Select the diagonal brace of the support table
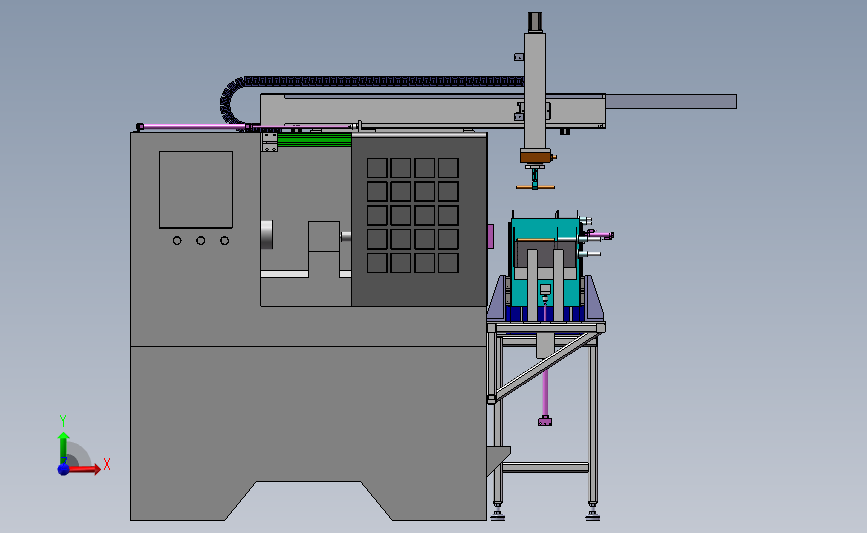 pos(547,364)
